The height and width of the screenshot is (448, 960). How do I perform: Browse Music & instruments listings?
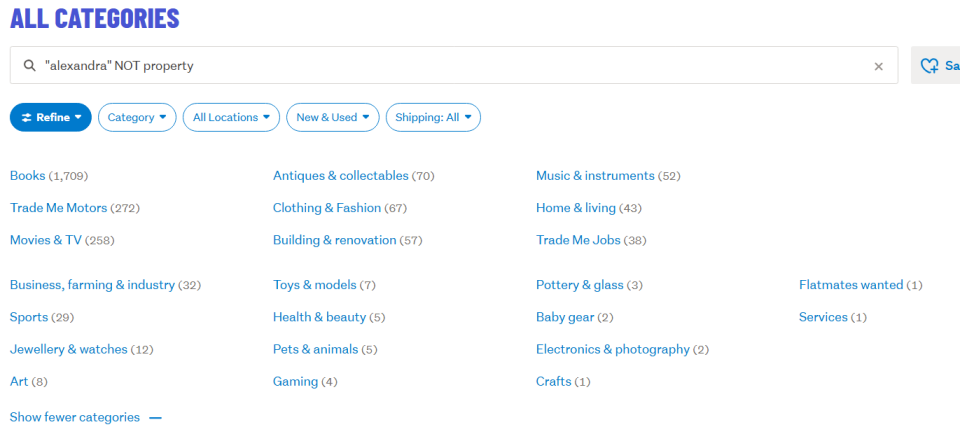click(595, 176)
